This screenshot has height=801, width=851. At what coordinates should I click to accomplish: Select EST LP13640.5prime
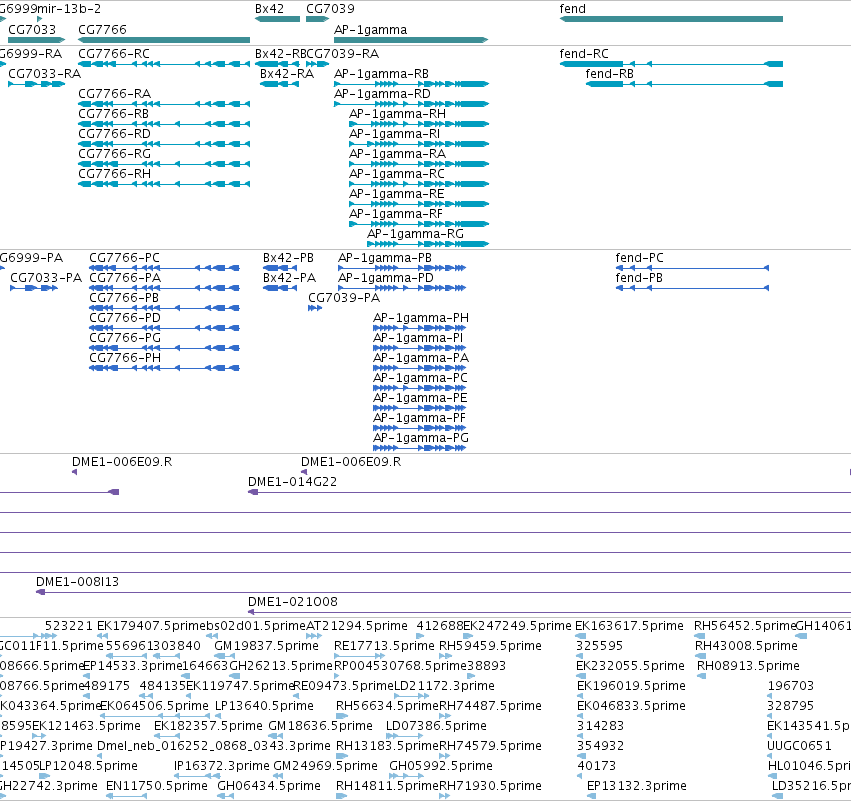[x=264, y=705]
